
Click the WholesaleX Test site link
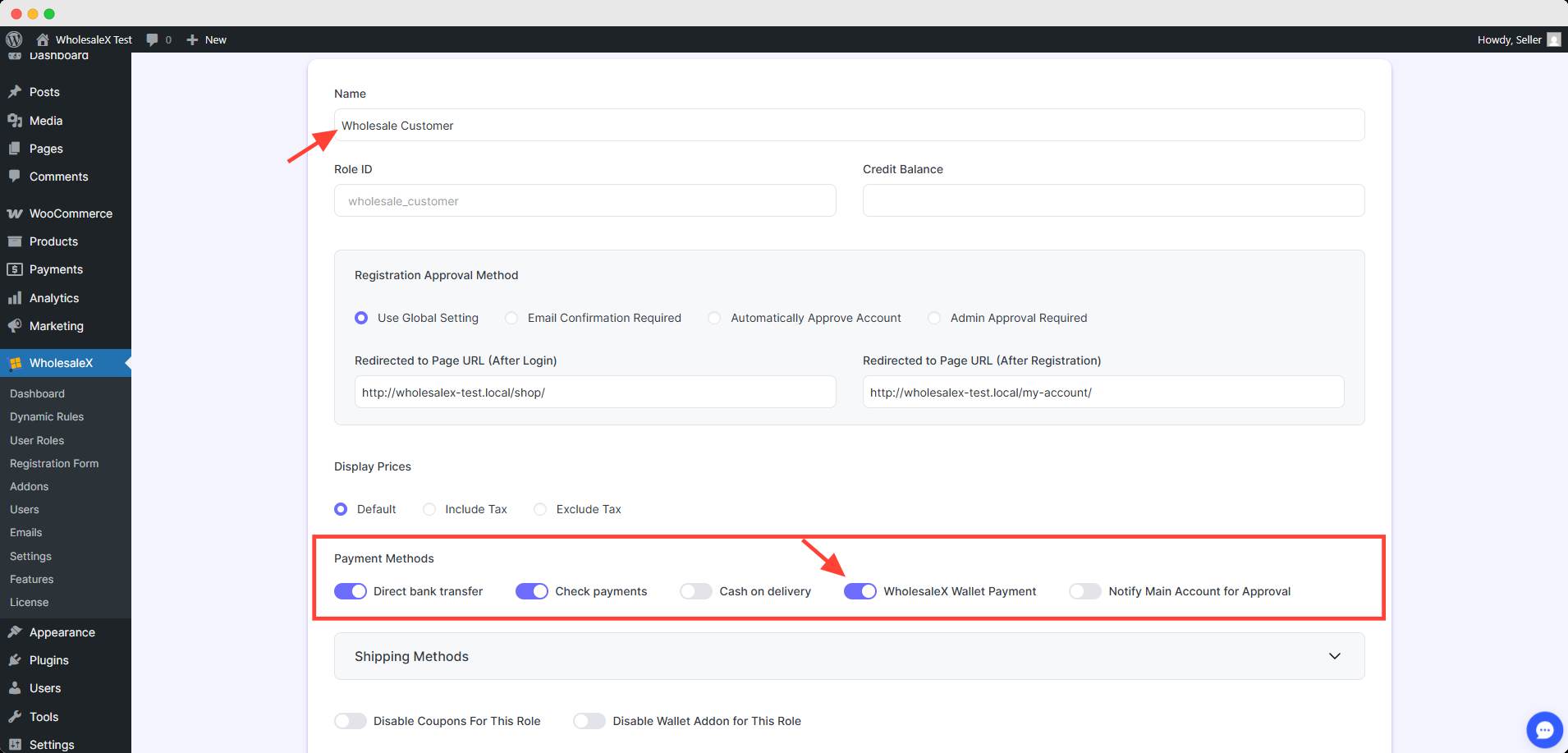tap(94, 39)
